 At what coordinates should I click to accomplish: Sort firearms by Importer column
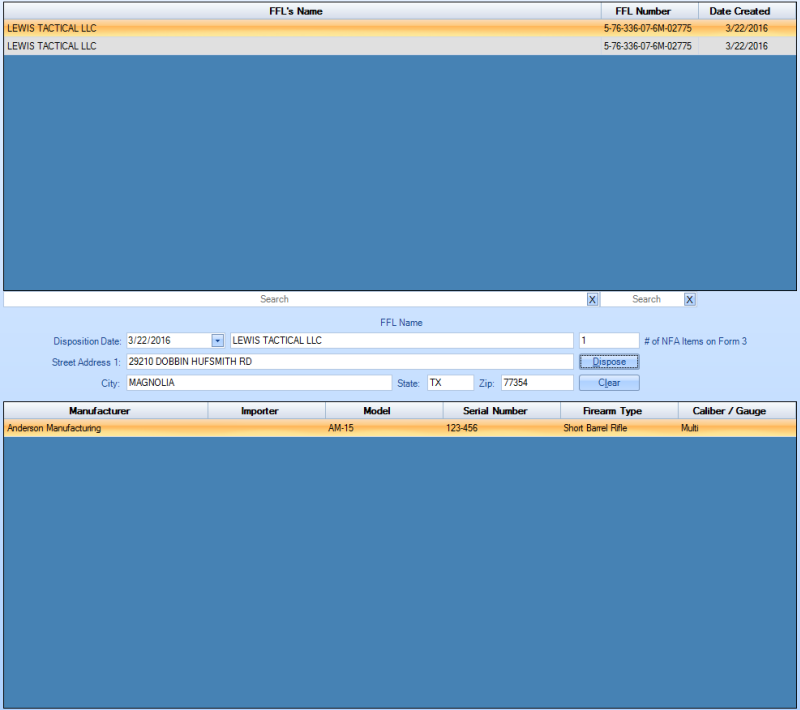click(266, 411)
